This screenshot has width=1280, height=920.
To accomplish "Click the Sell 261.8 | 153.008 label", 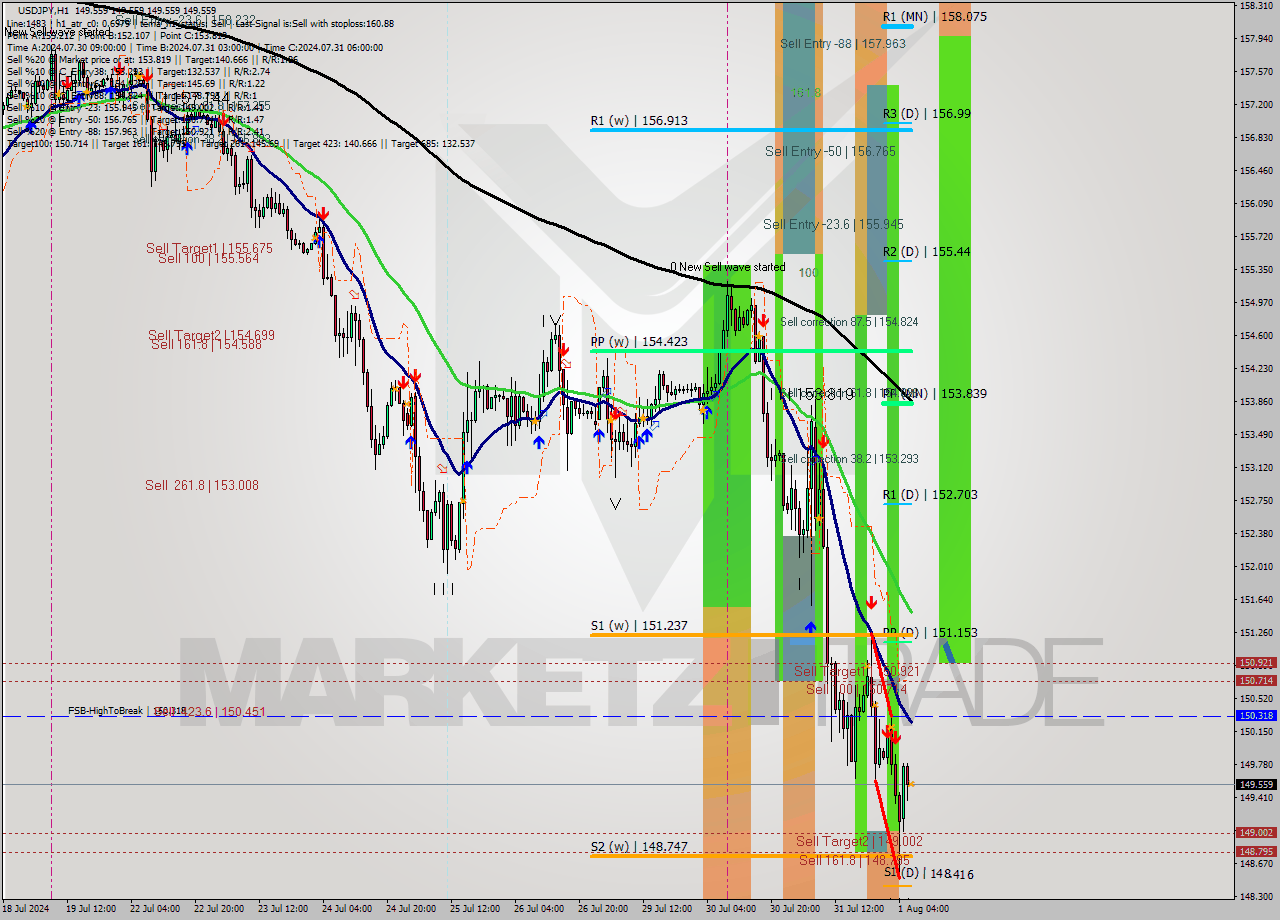I will (202, 485).
